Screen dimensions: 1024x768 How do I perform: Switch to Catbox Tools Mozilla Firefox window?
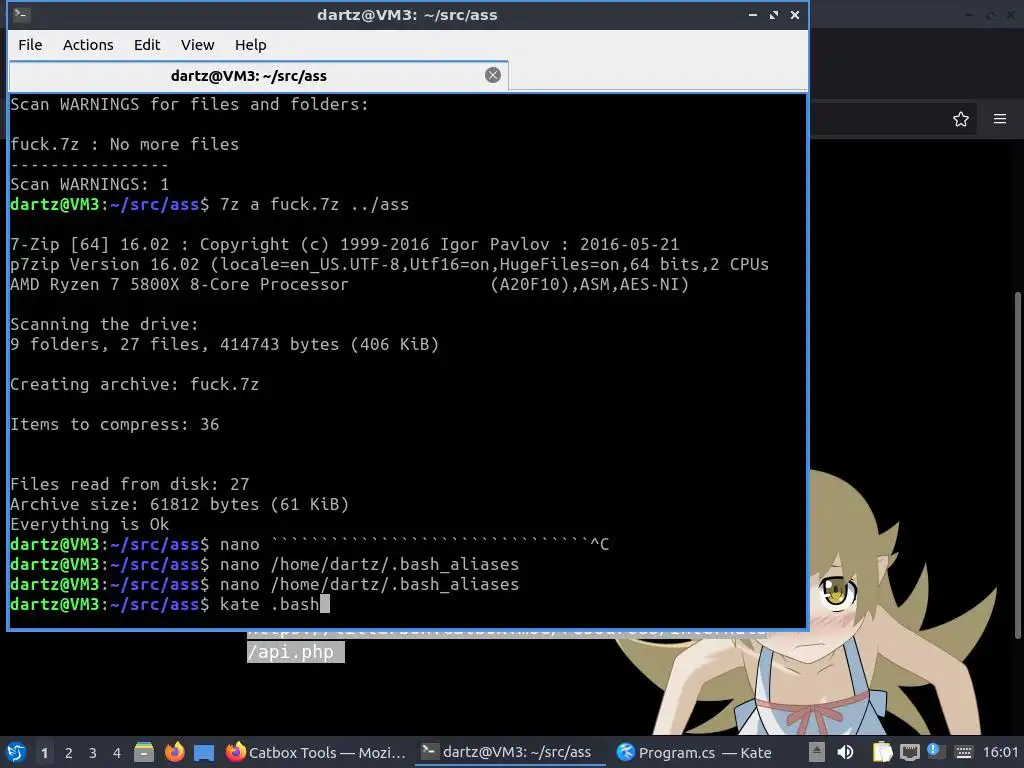317,752
